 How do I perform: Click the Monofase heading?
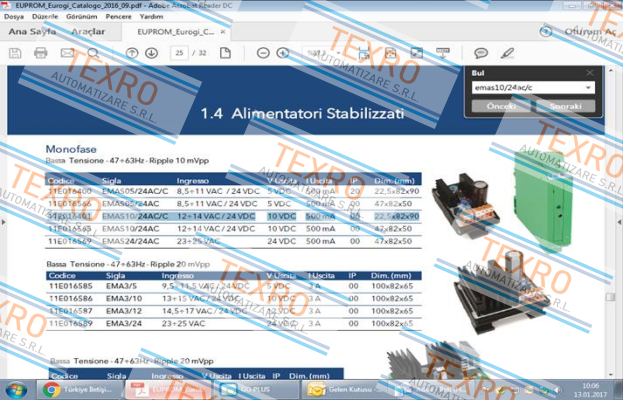[x=71, y=149]
